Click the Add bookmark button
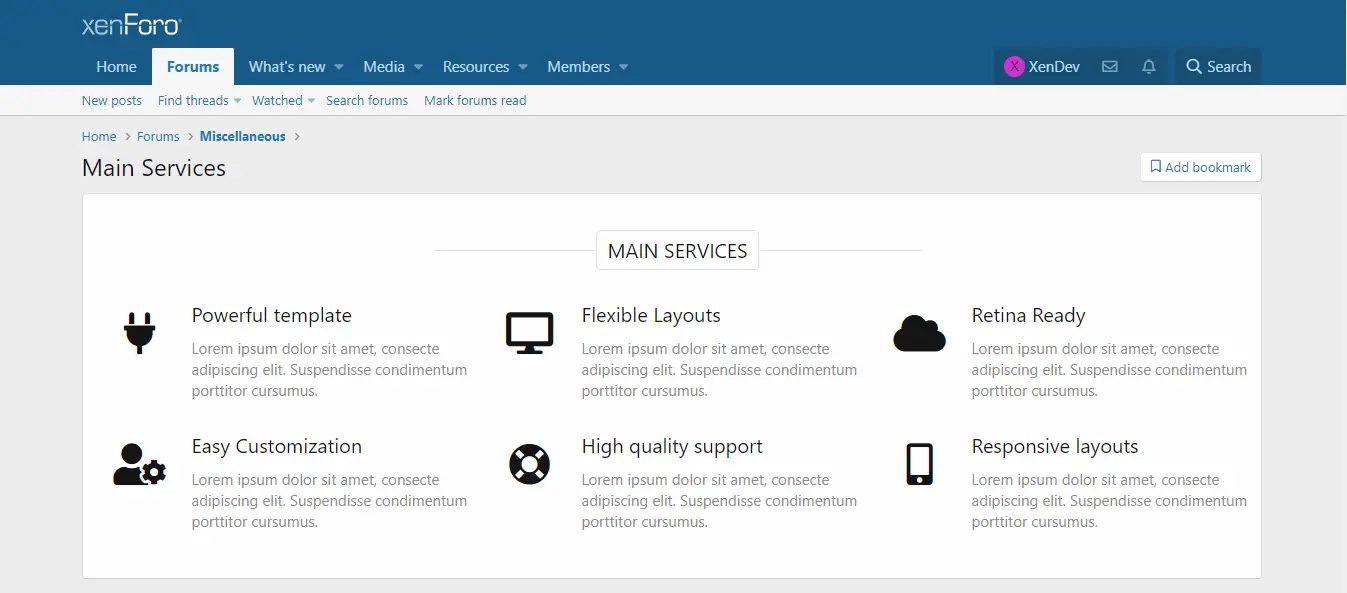Screen dimensions: 1347x593 click(1200, 167)
